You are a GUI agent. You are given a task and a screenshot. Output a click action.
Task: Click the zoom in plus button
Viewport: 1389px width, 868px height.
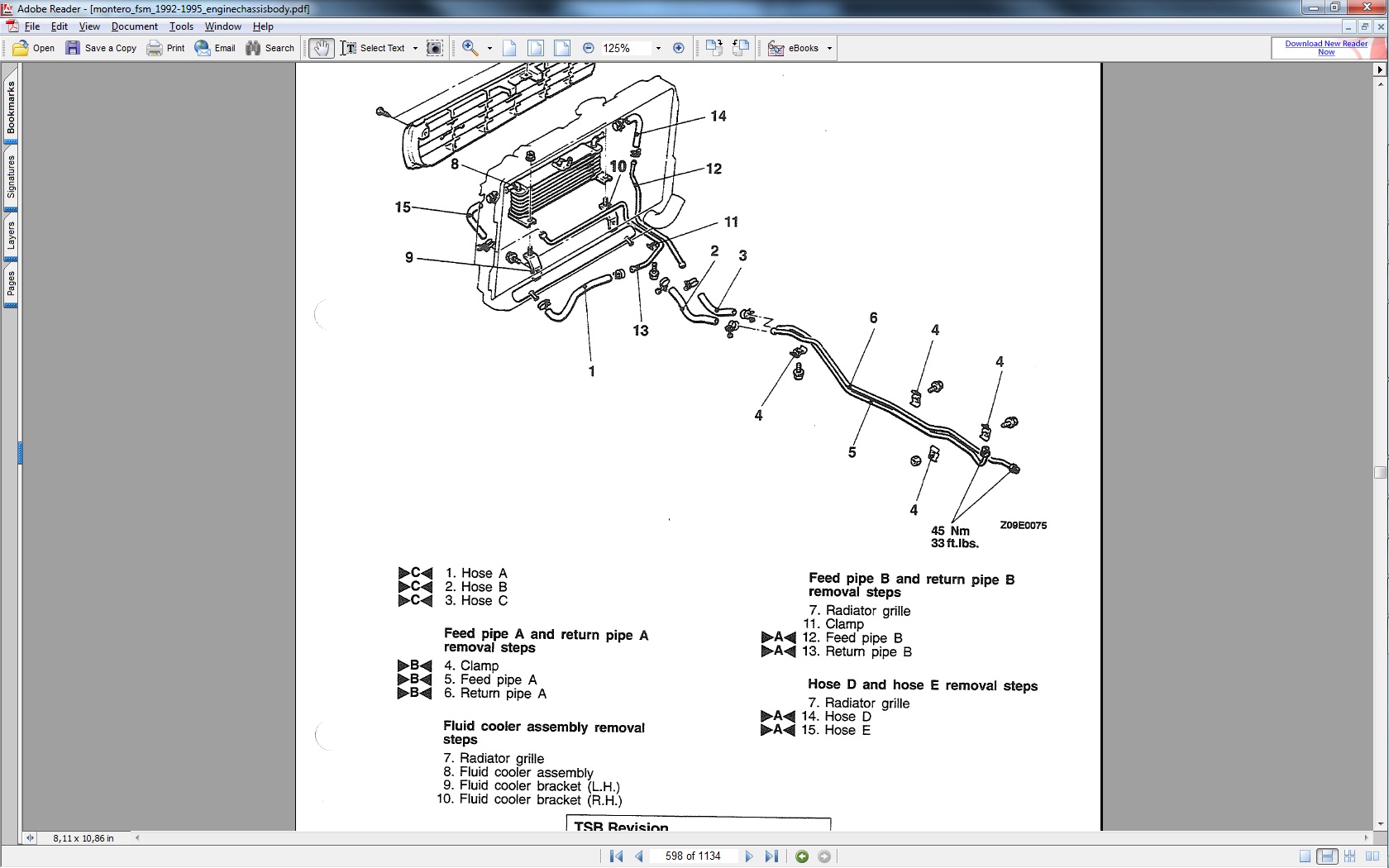click(679, 48)
